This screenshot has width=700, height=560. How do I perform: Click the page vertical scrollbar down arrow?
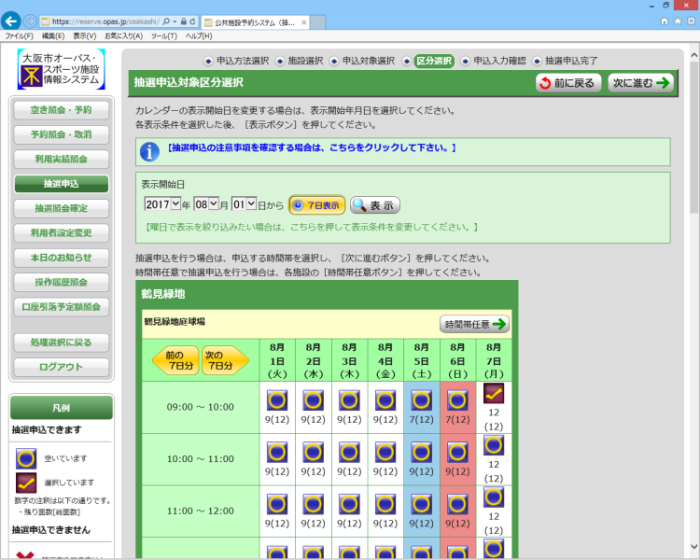pos(694,546)
